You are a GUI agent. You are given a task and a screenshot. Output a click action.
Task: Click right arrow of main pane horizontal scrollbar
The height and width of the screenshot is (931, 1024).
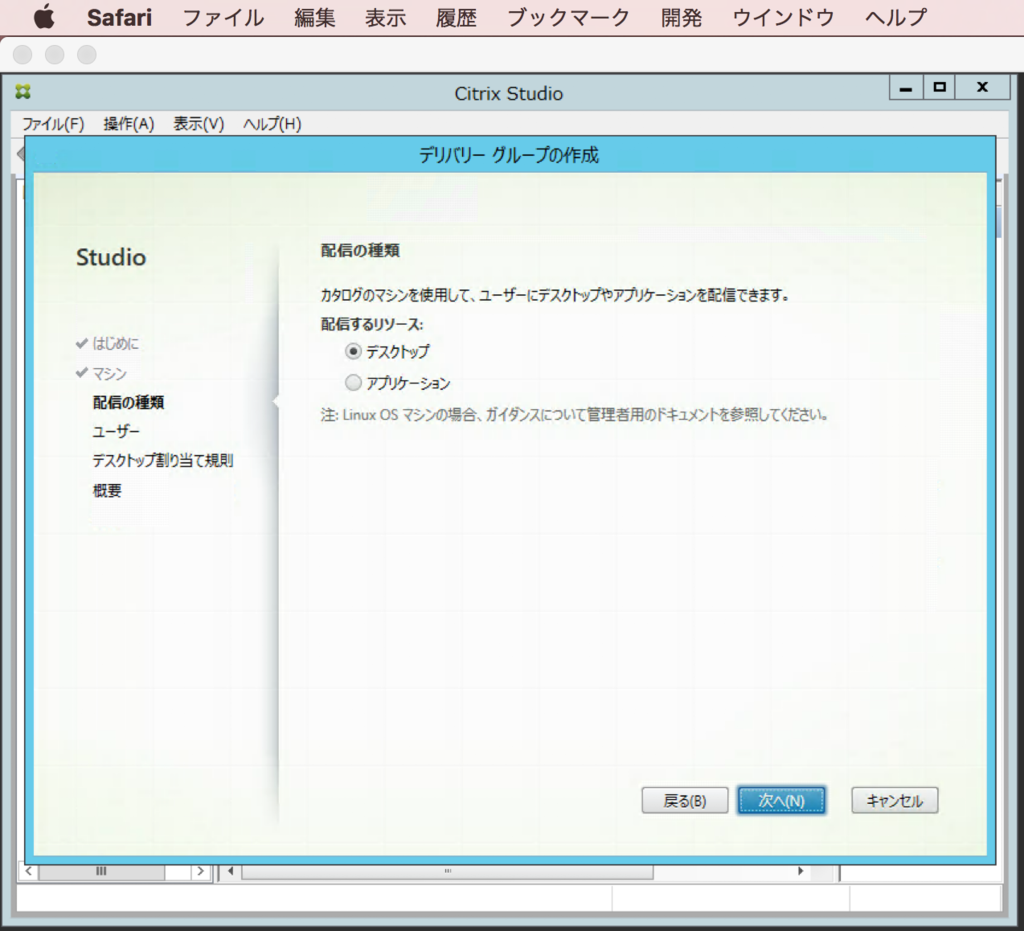801,871
